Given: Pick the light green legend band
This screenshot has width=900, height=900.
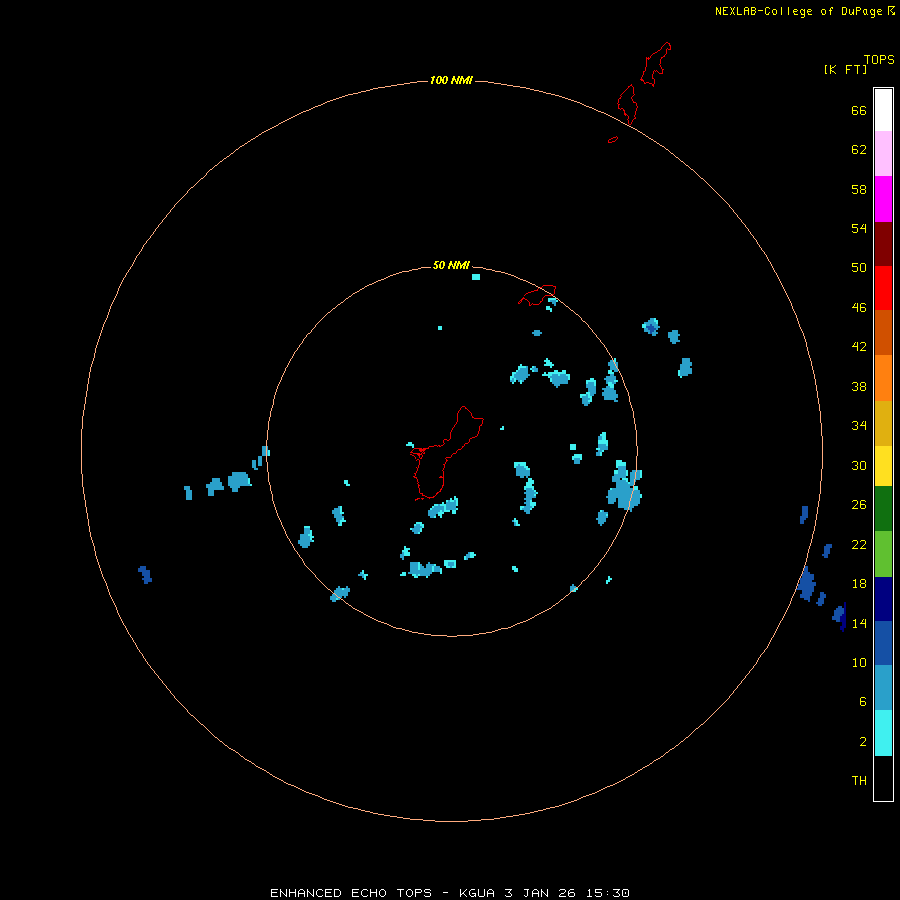Looking at the screenshot, I should tap(883, 554).
